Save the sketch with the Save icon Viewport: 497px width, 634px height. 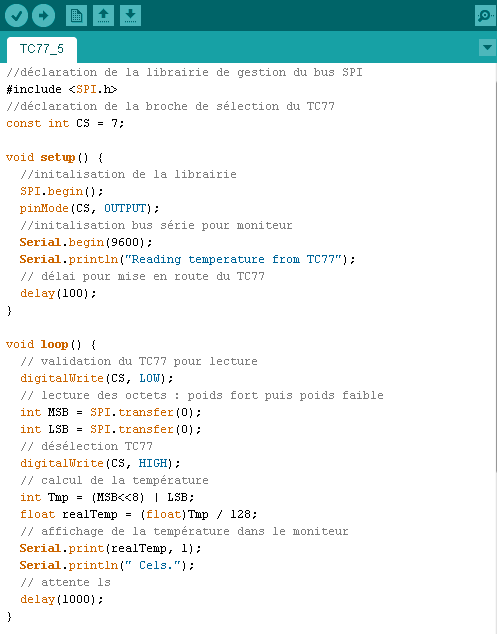click(130, 16)
